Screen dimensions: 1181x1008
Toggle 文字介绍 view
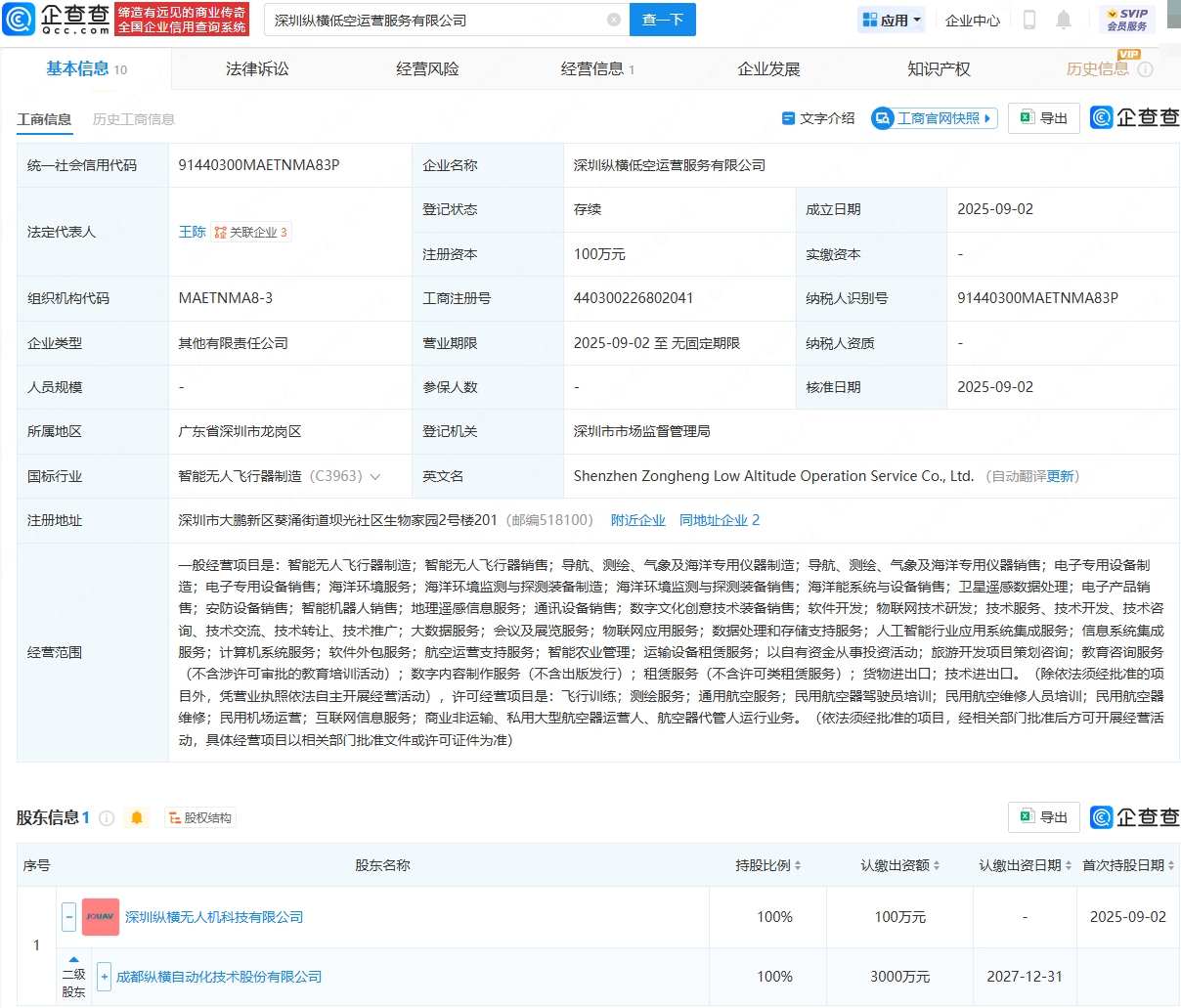point(818,118)
